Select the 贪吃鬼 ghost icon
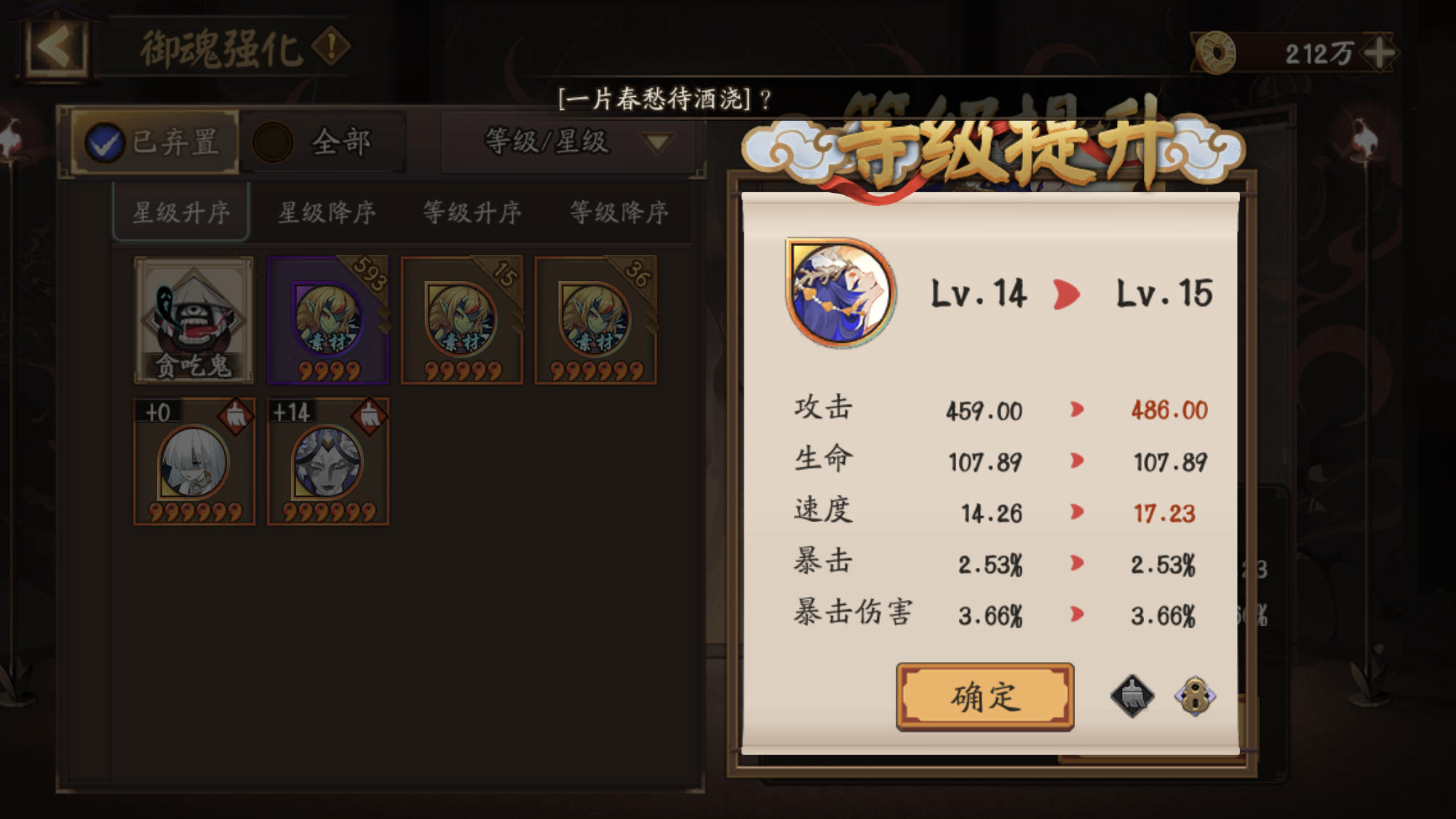 point(194,320)
